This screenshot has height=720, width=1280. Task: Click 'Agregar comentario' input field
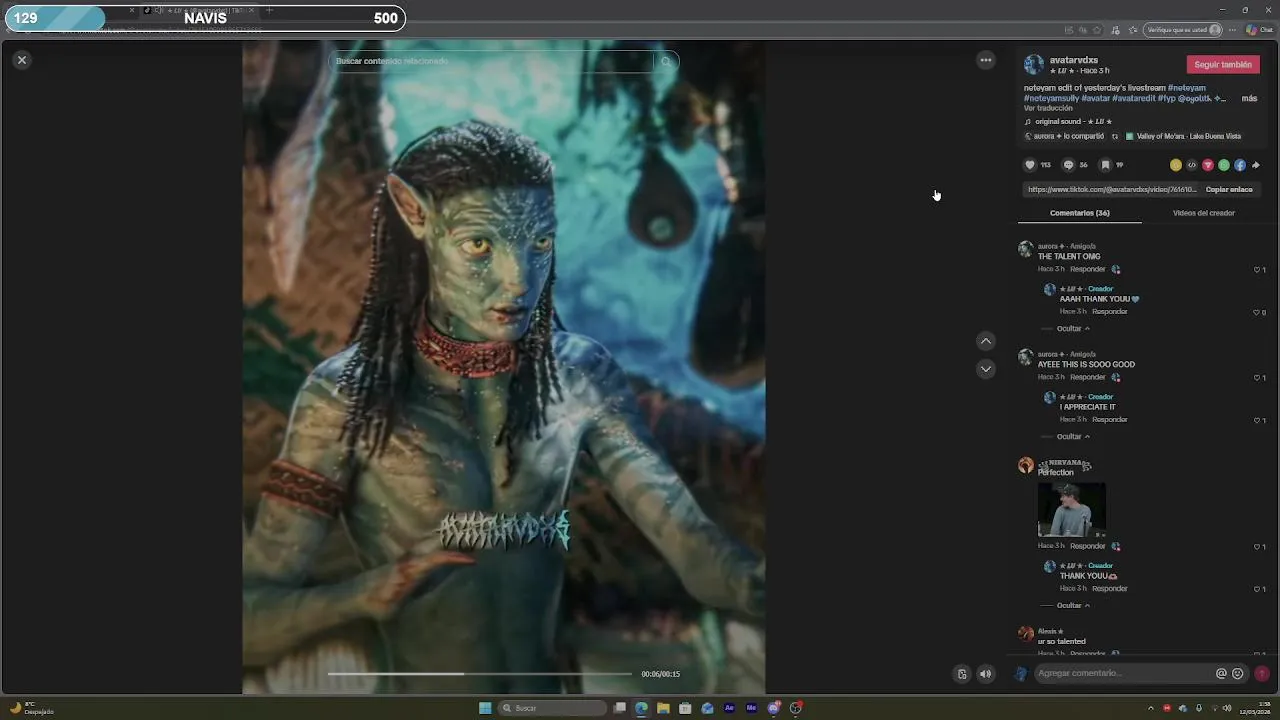click(1123, 674)
